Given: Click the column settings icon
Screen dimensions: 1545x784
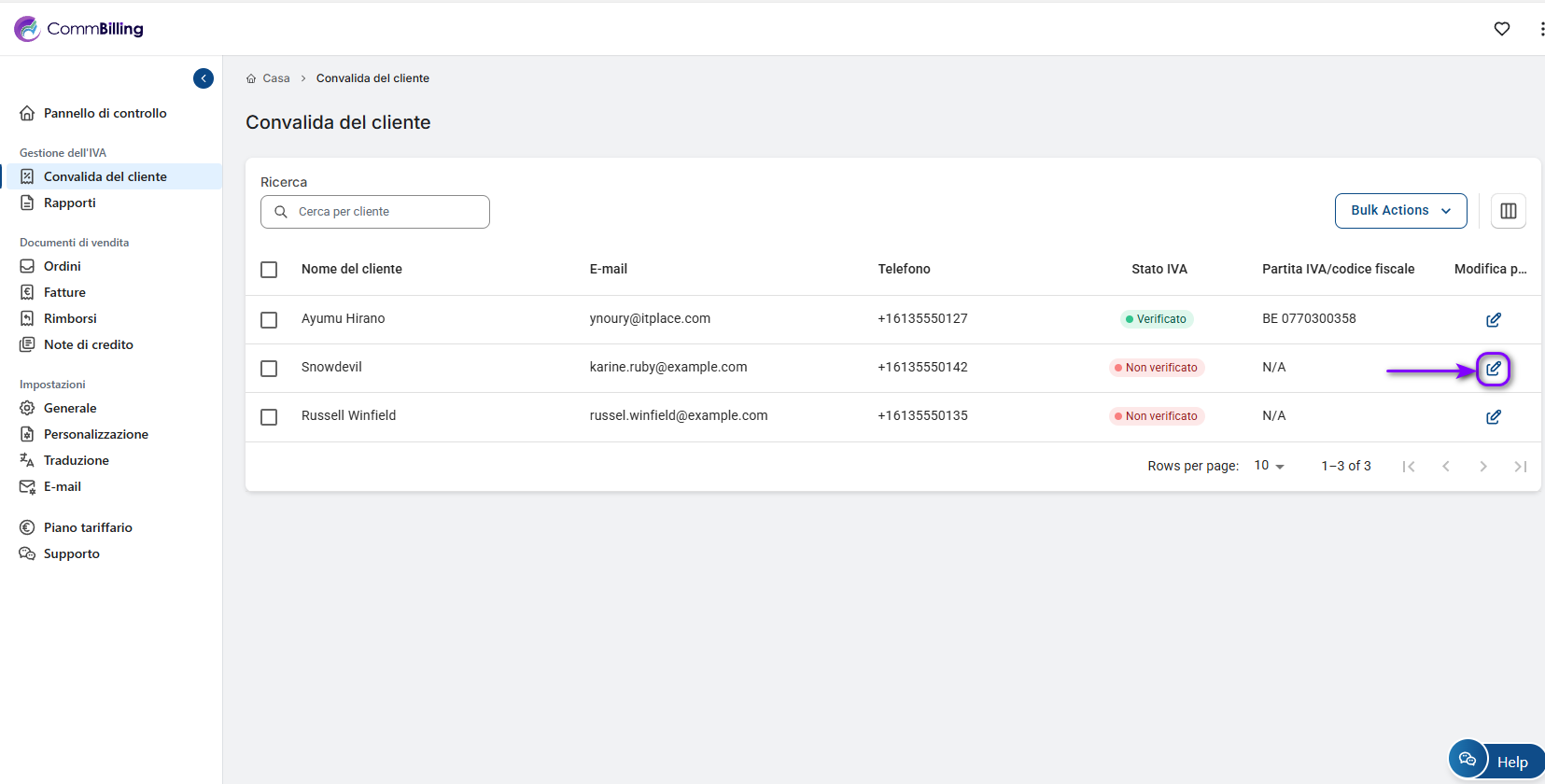Looking at the screenshot, I should 1508,211.
